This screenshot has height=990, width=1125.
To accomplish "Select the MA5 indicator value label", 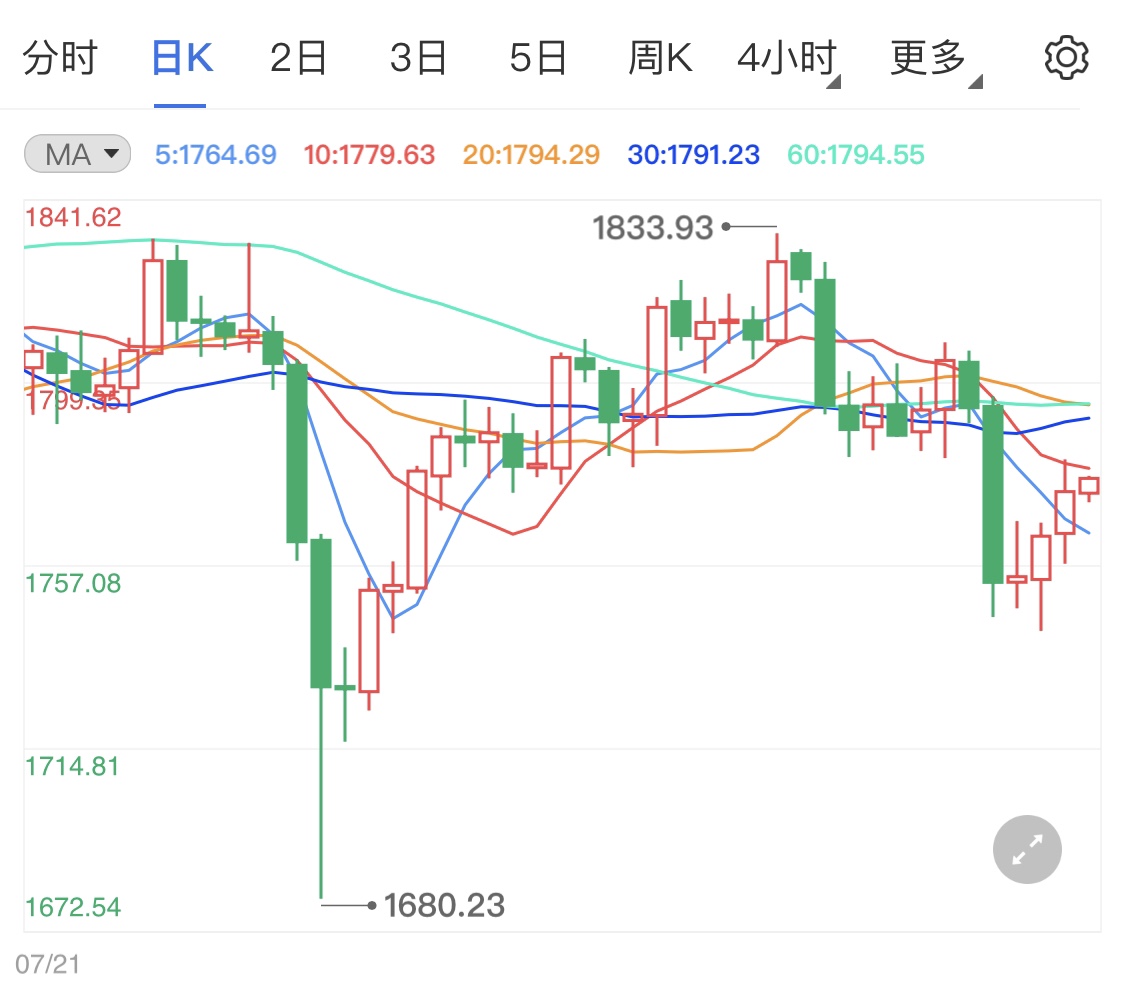I will (x=216, y=155).
